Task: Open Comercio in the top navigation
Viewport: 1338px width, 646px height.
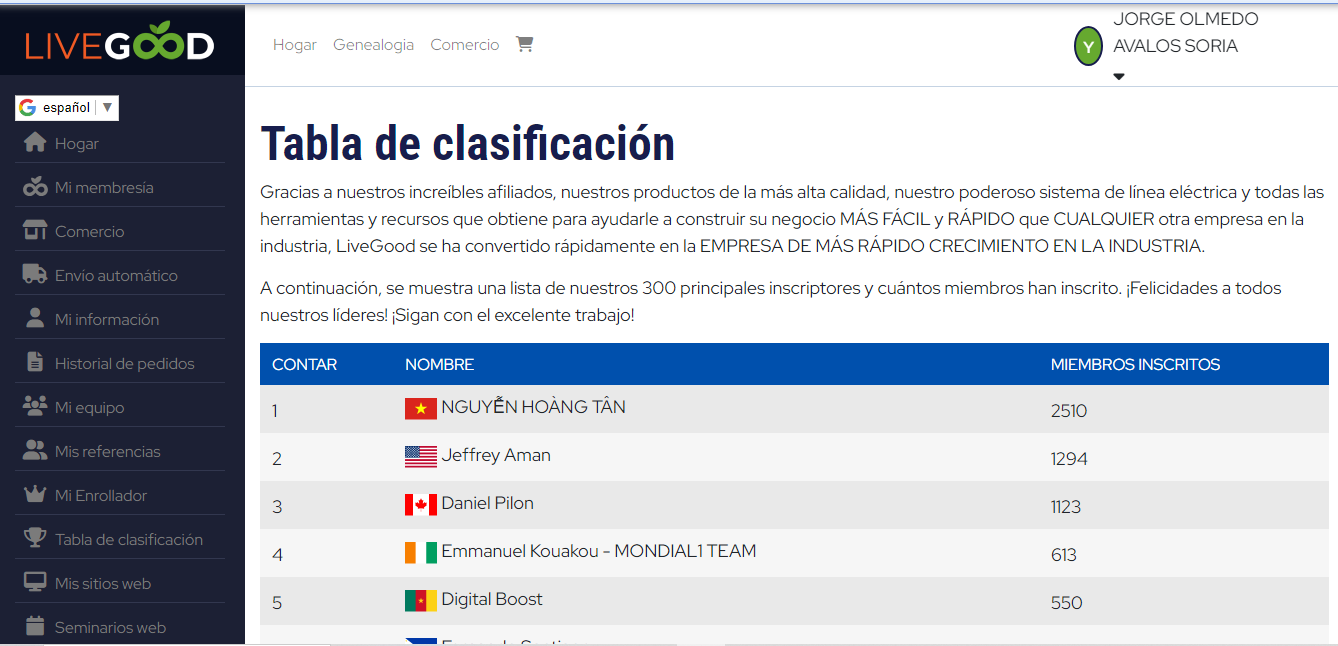Action: point(465,45)
